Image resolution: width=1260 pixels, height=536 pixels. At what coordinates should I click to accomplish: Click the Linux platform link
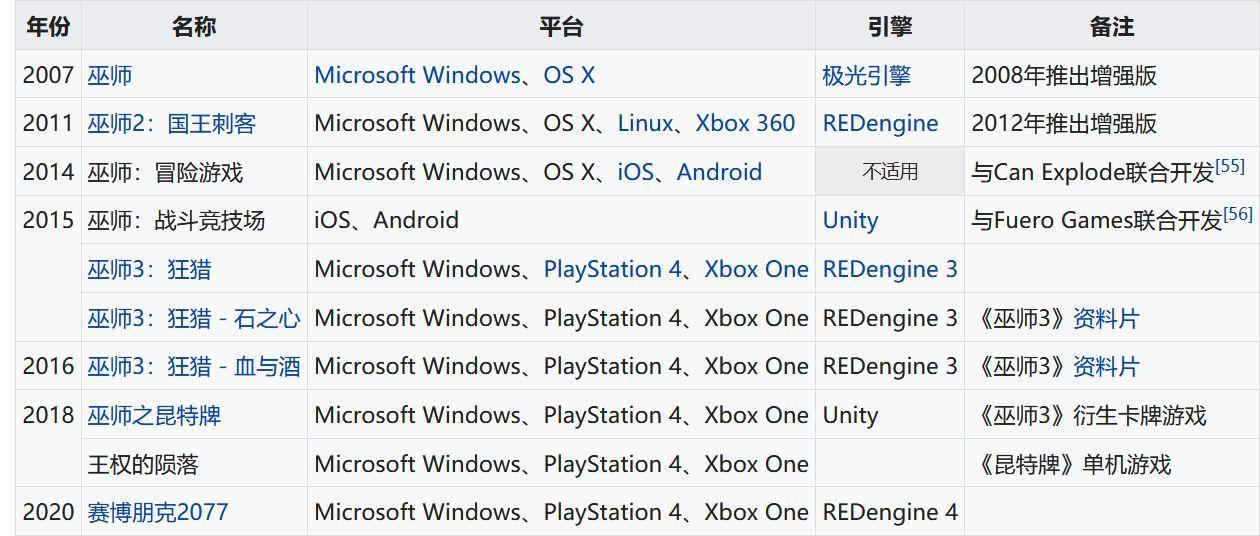645,123
